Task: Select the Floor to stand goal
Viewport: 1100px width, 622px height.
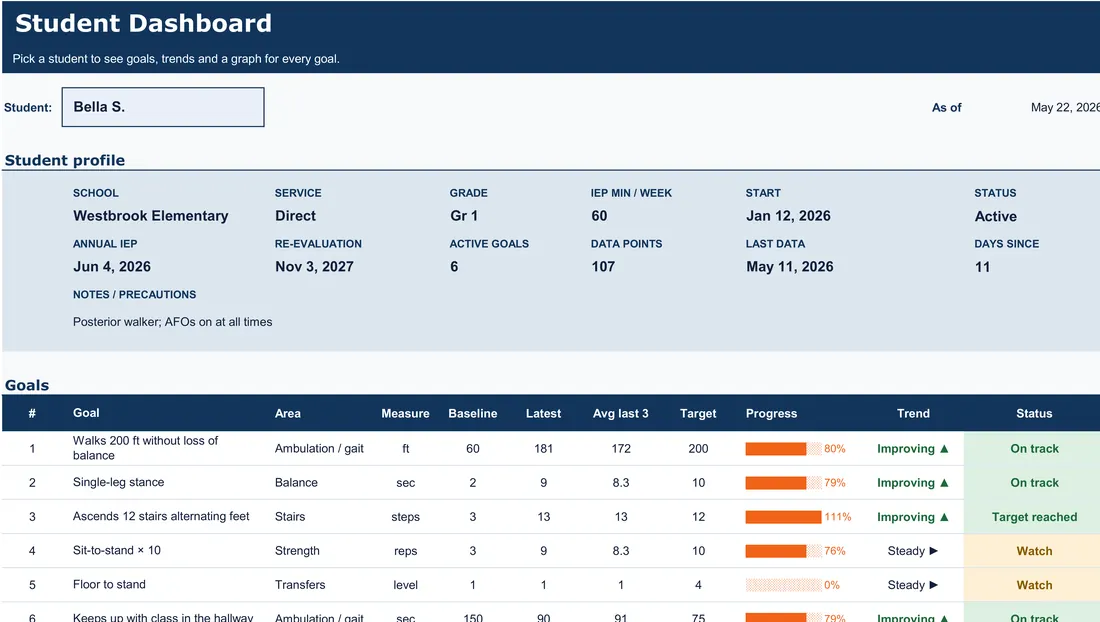Action: pyautogui.click(x=109, y=584)
